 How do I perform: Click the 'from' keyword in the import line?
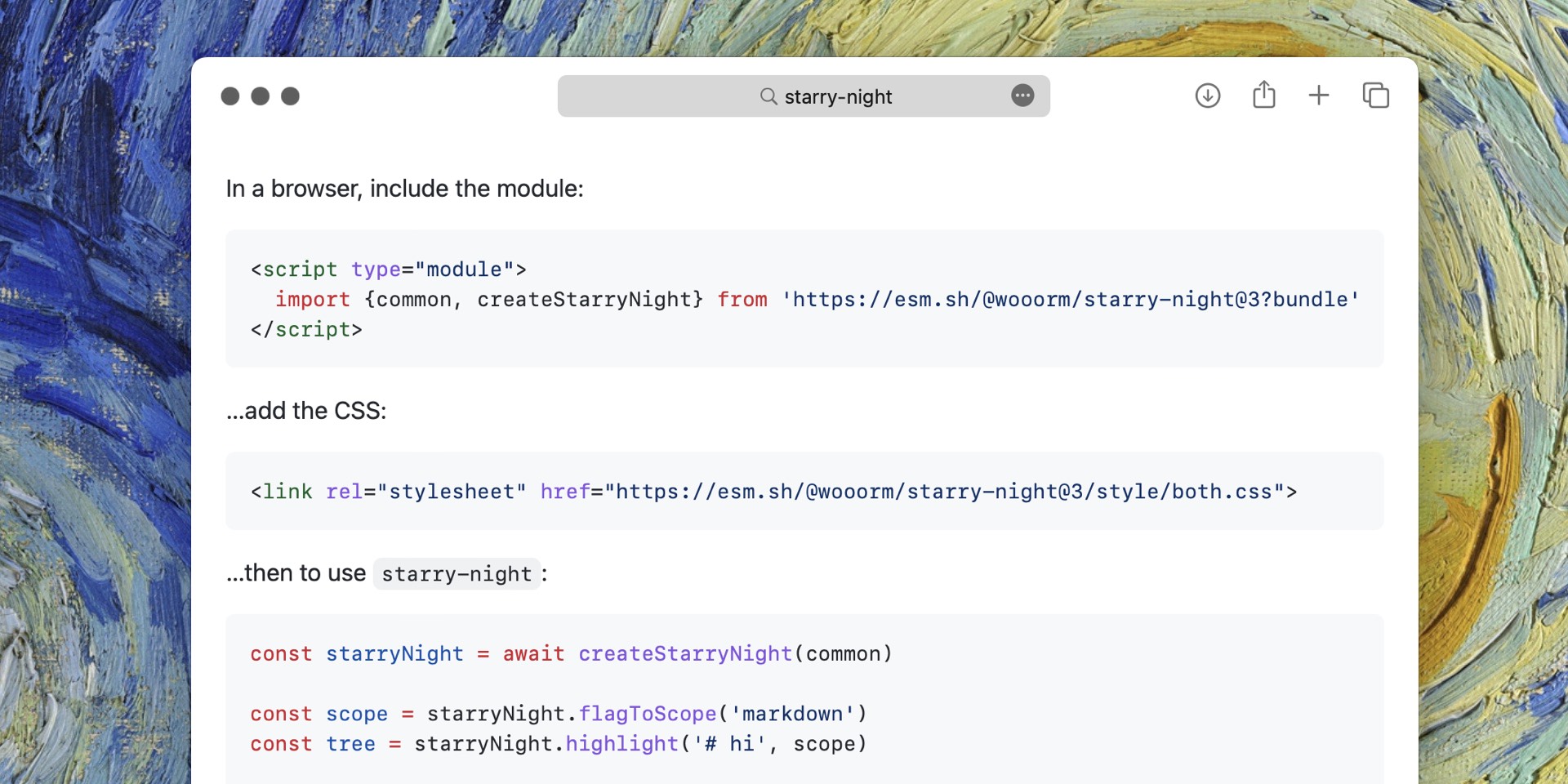point(742,300)
